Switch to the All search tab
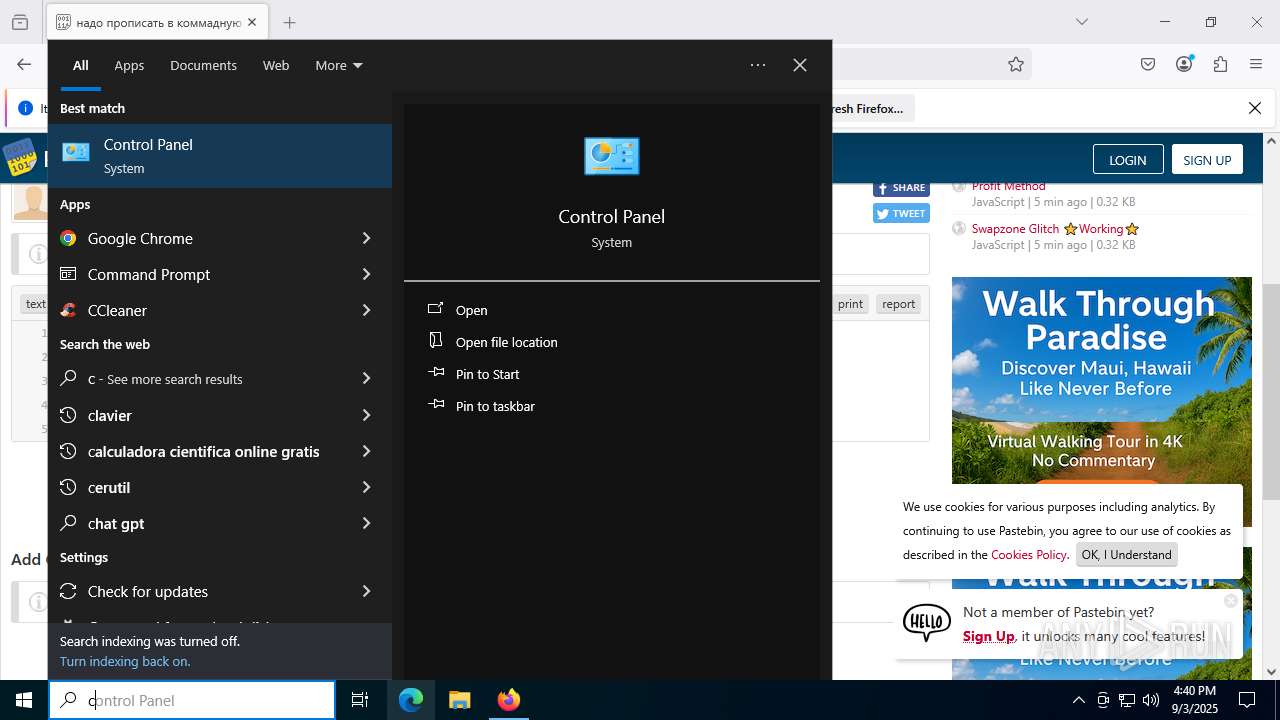 (x=81, y=65)
